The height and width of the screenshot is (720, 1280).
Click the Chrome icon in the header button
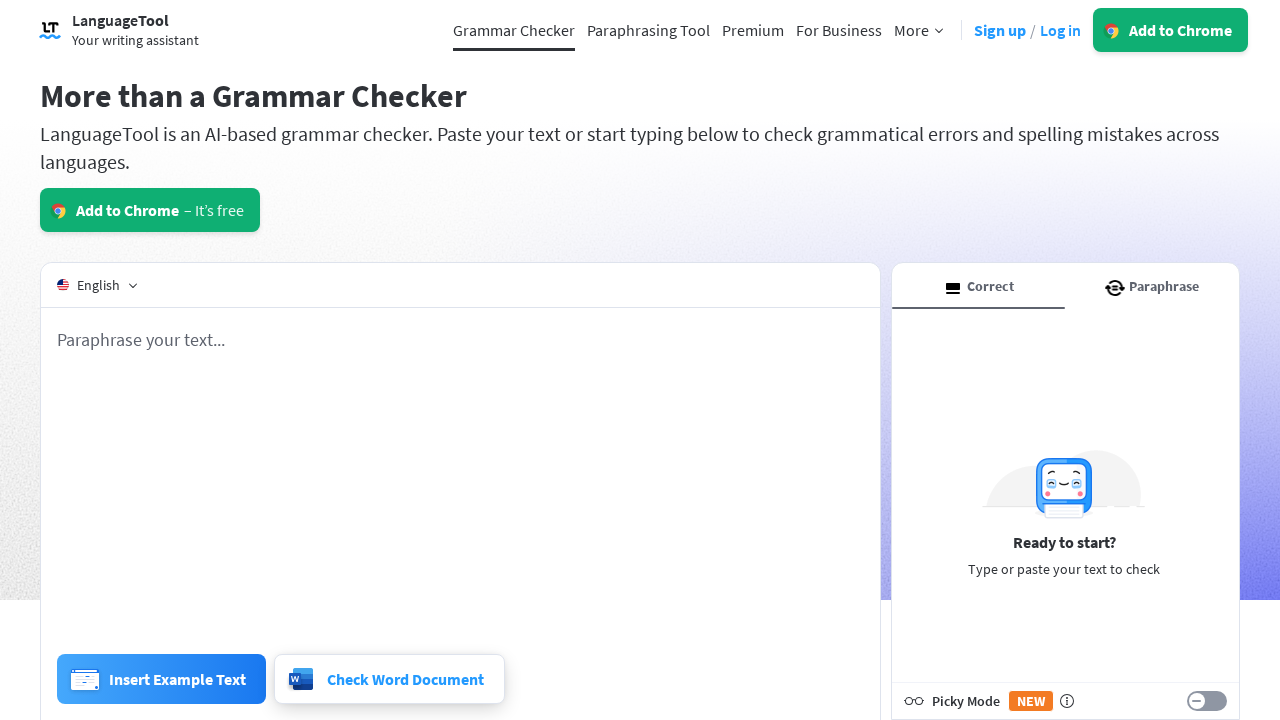(x=1110, y=30)
